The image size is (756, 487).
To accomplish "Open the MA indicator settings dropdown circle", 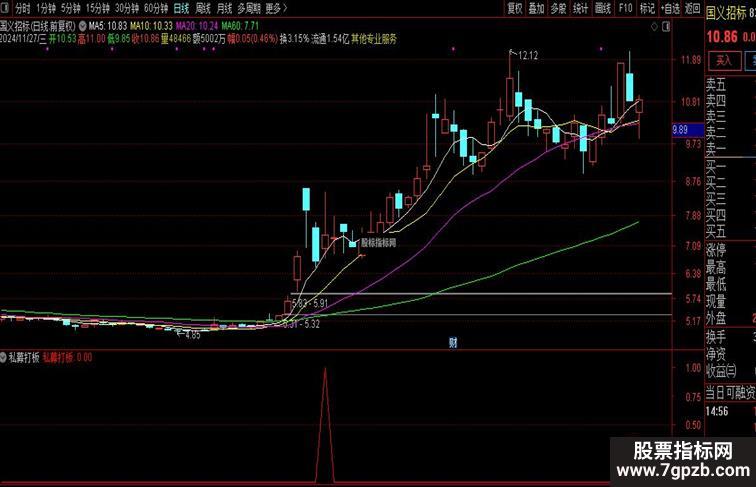I will 82,26.
